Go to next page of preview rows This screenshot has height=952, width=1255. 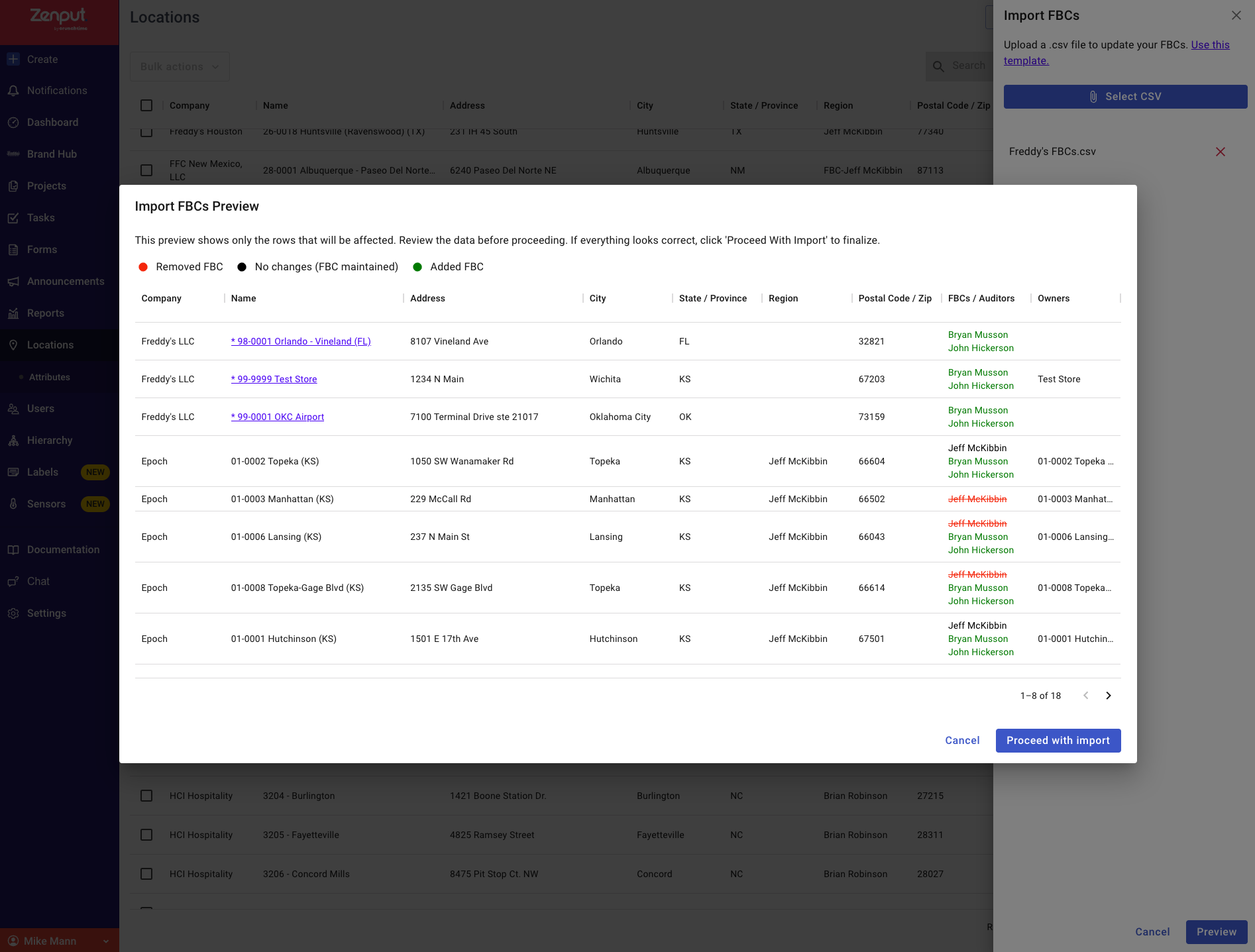tap(1109, 696)
